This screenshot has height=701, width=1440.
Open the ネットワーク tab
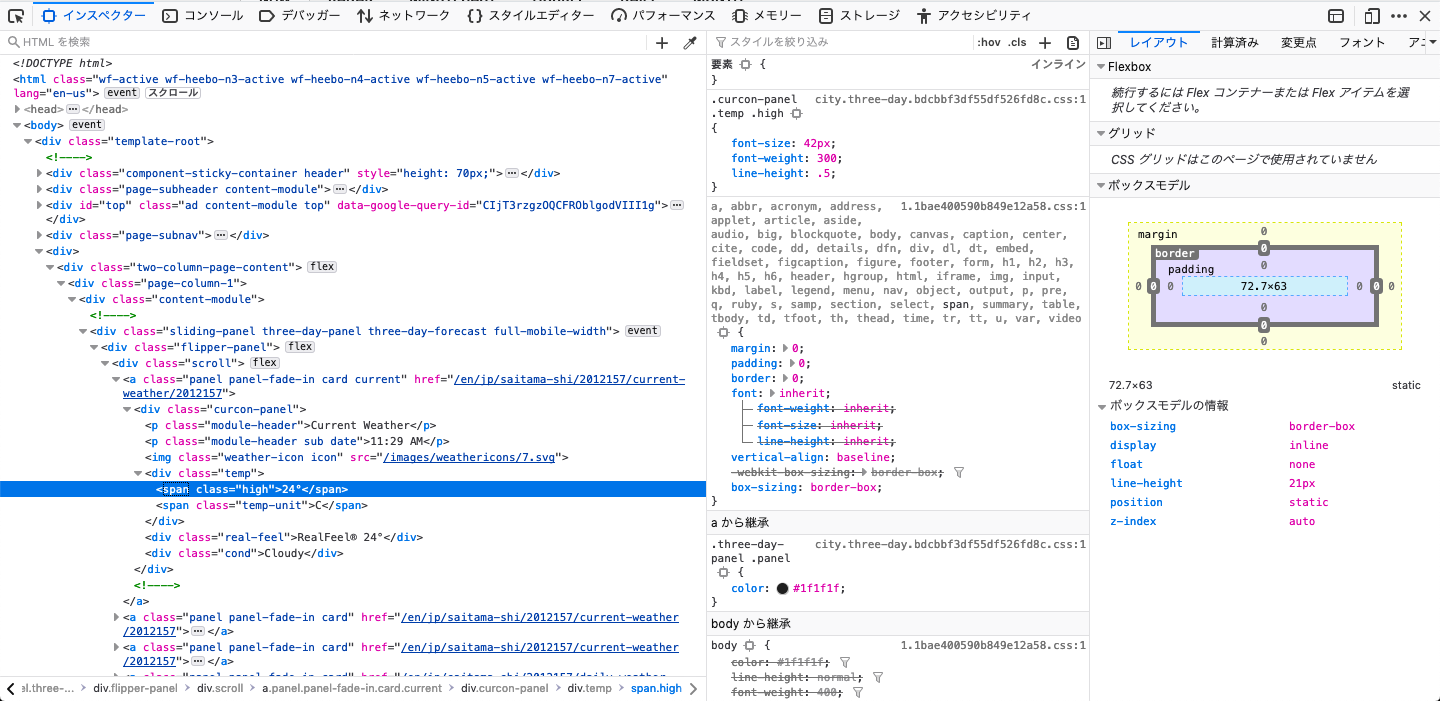tap(403, 16)
